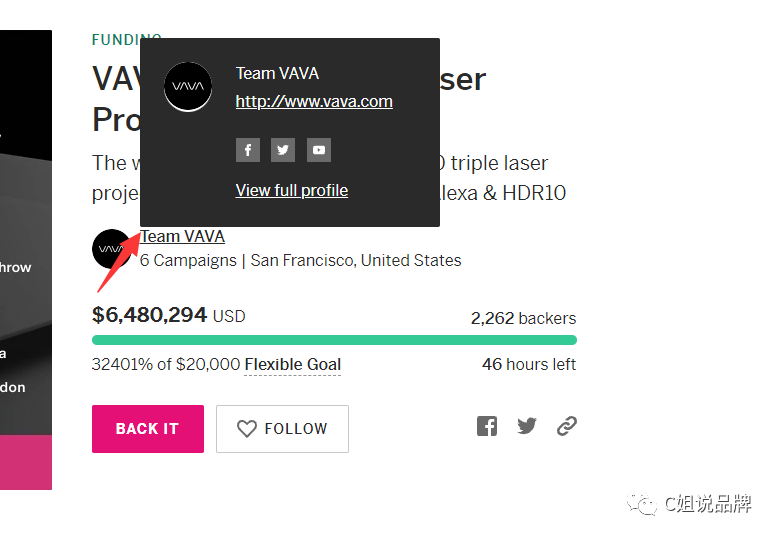
Task: Click the FUNDING label above the title
Action: pyautogui.click(x=114, y=39)
